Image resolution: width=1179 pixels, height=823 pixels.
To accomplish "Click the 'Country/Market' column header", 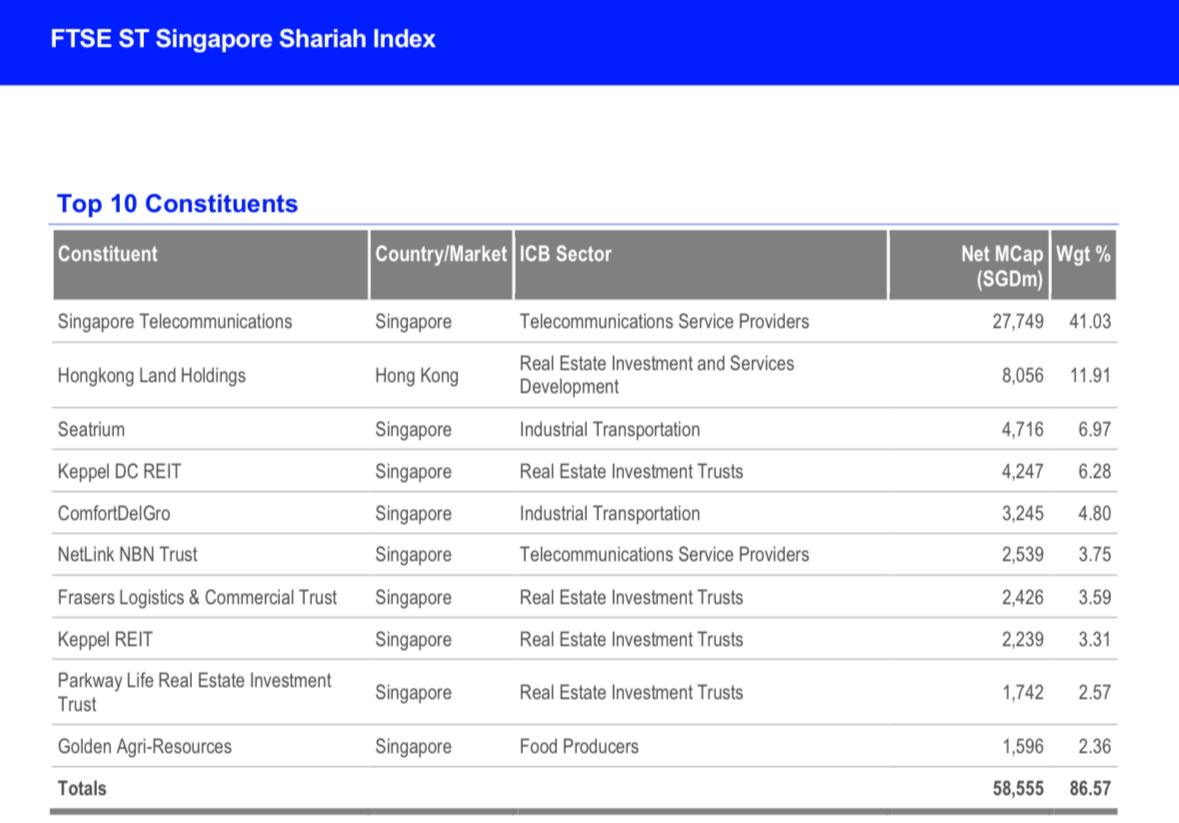I will [x=441, y=265].
